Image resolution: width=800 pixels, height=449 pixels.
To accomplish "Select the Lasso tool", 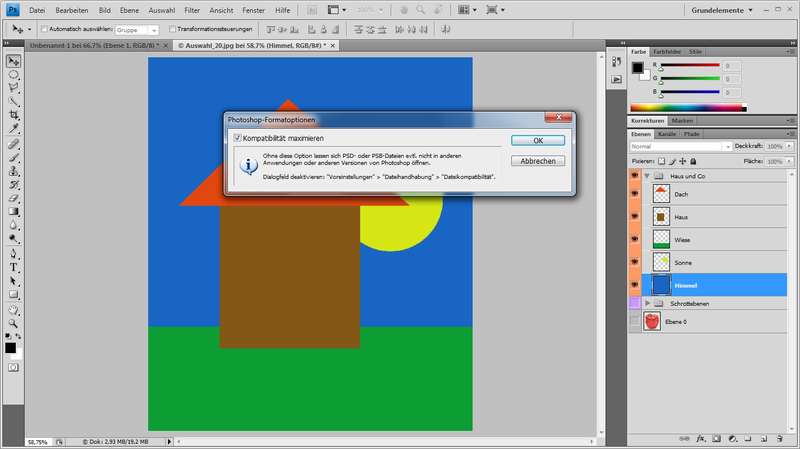I will pyautogui.click(x=14, y=88).
